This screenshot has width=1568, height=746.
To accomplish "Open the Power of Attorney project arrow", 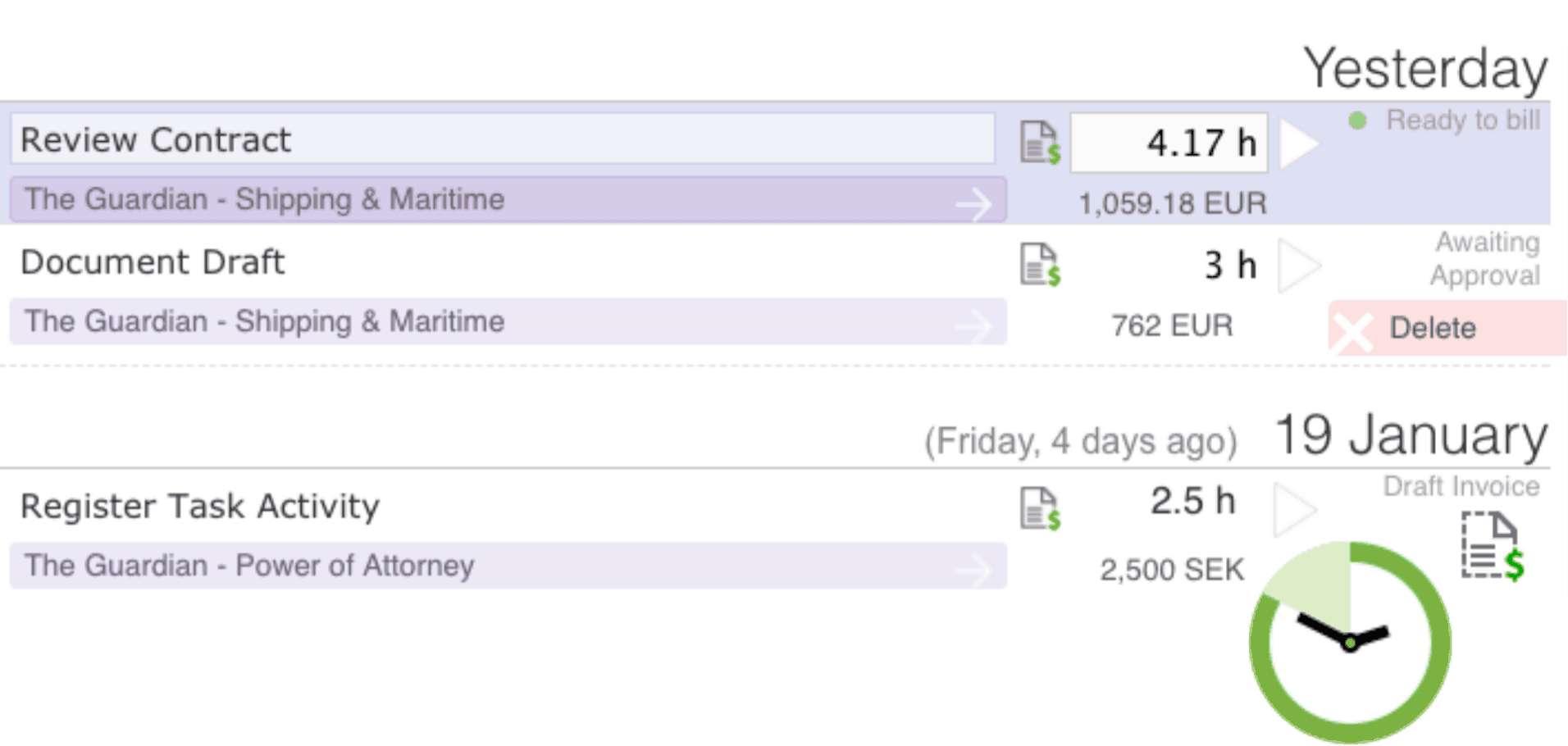I will tap(973, 569).
